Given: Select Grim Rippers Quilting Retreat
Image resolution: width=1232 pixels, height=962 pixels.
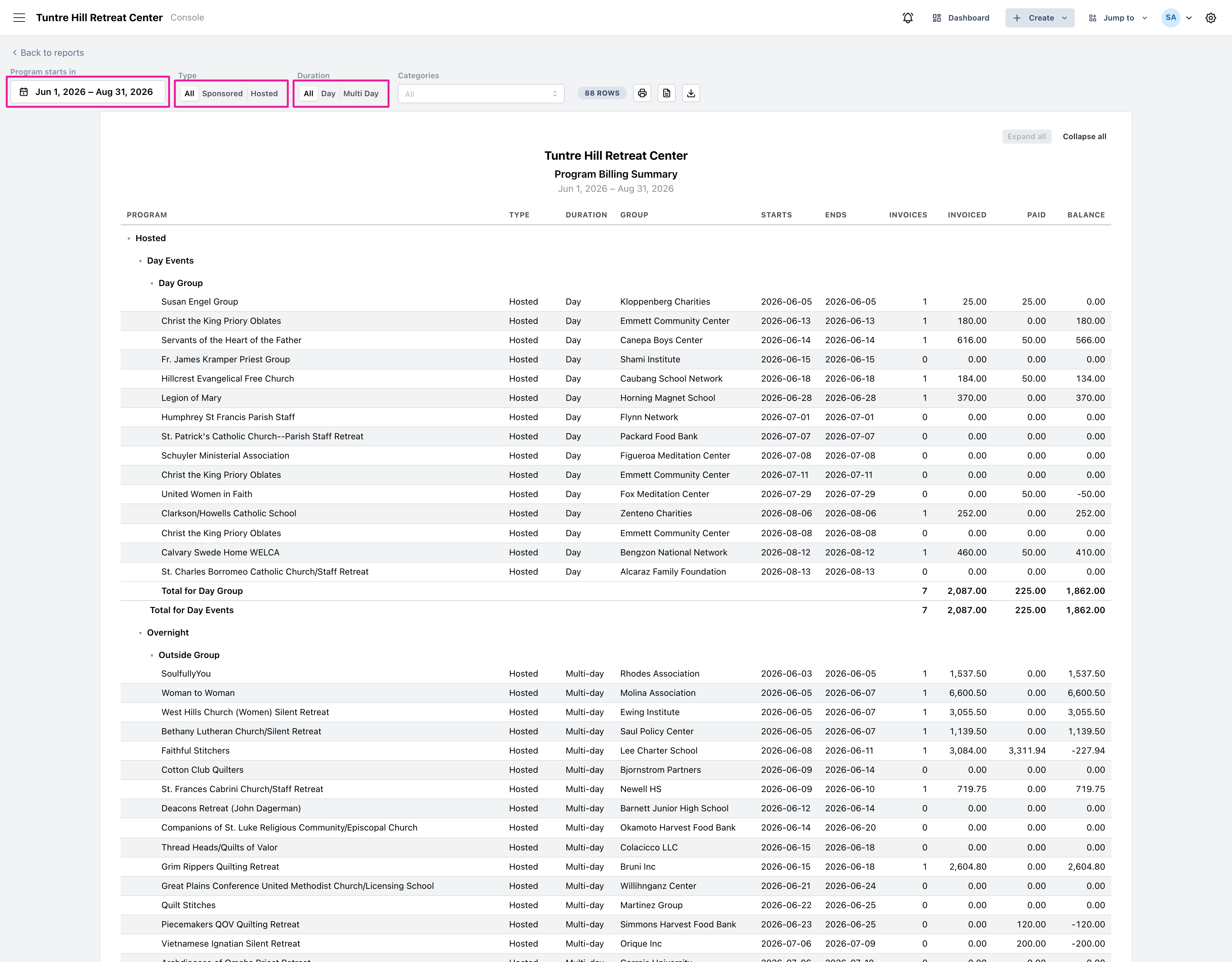Looking at the screenshot, I should [615, 867].
